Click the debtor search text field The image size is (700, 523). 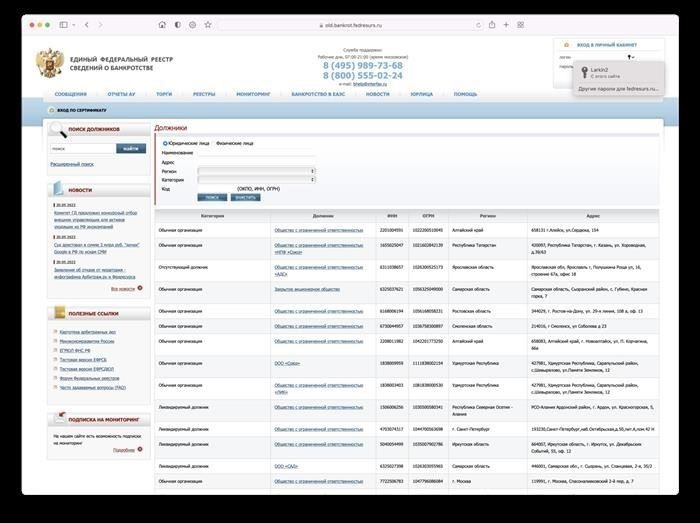point(83,149)
